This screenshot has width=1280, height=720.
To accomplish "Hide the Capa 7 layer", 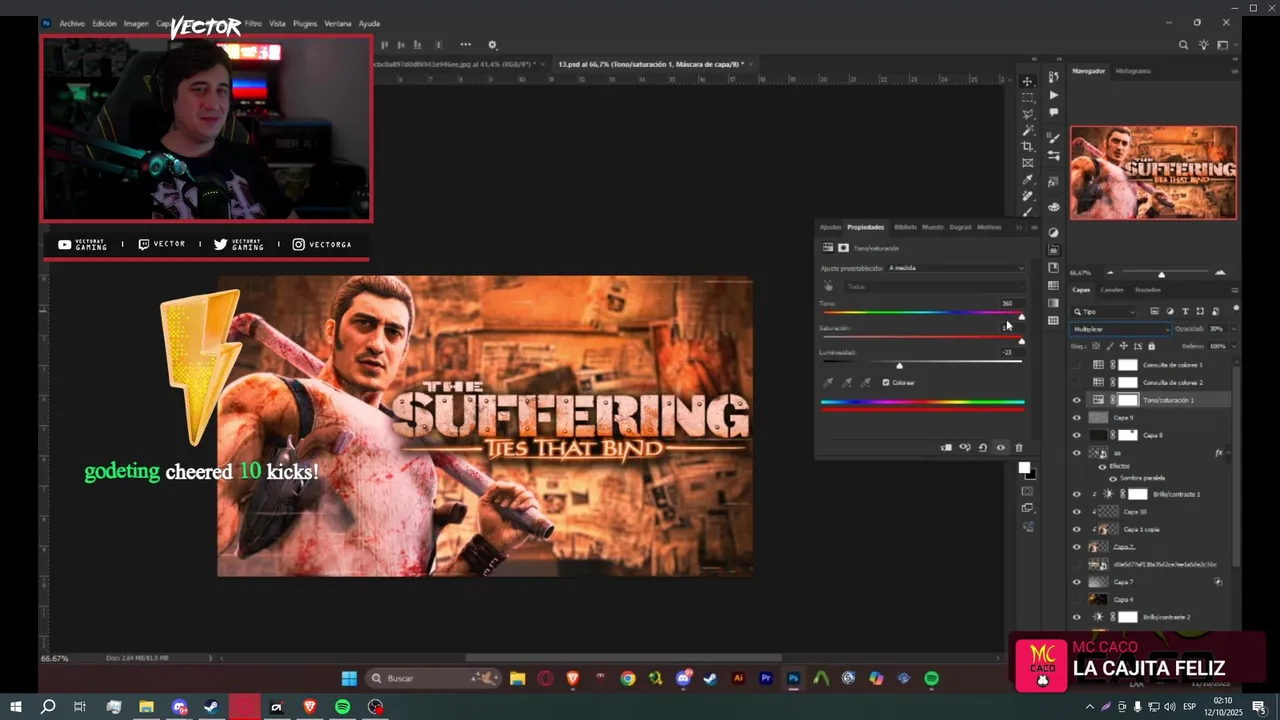I will [x=1077, y=582].
